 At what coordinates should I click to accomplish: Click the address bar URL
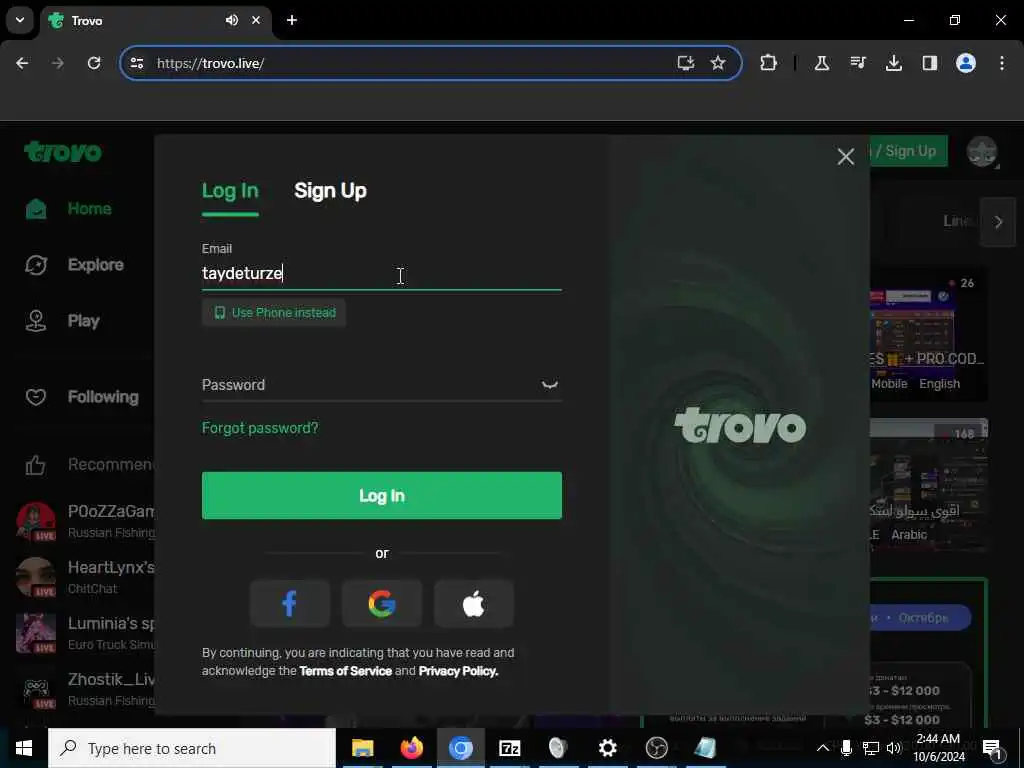pyautogui.click(x=210, y=63)
